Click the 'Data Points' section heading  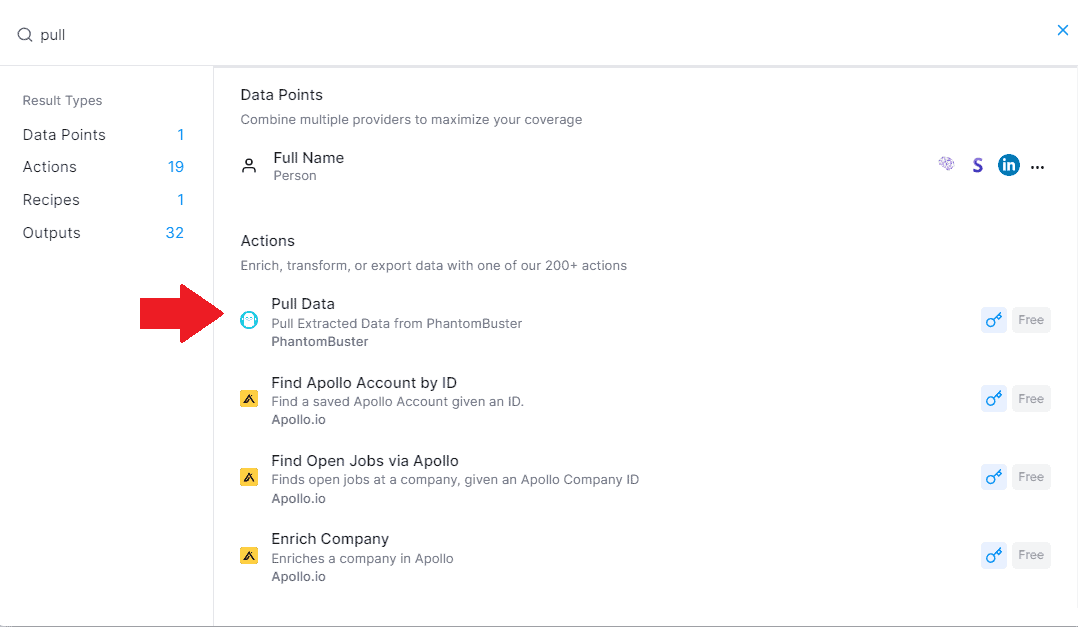(x=281, y=95)
